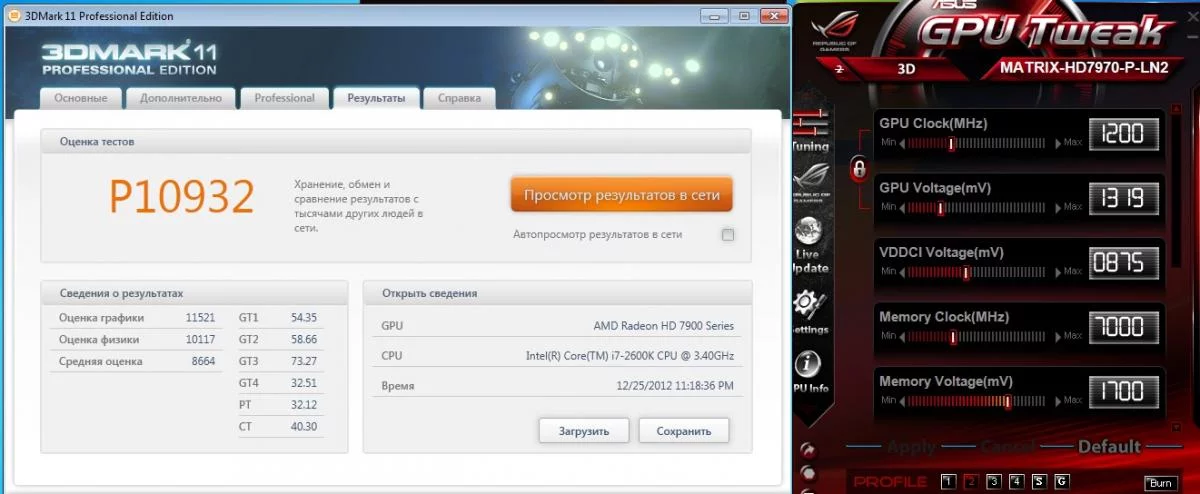Click 3DMark 11 title bar window icon
Image resolution: width=1200 pixels, height=494 pixels.
14,16
